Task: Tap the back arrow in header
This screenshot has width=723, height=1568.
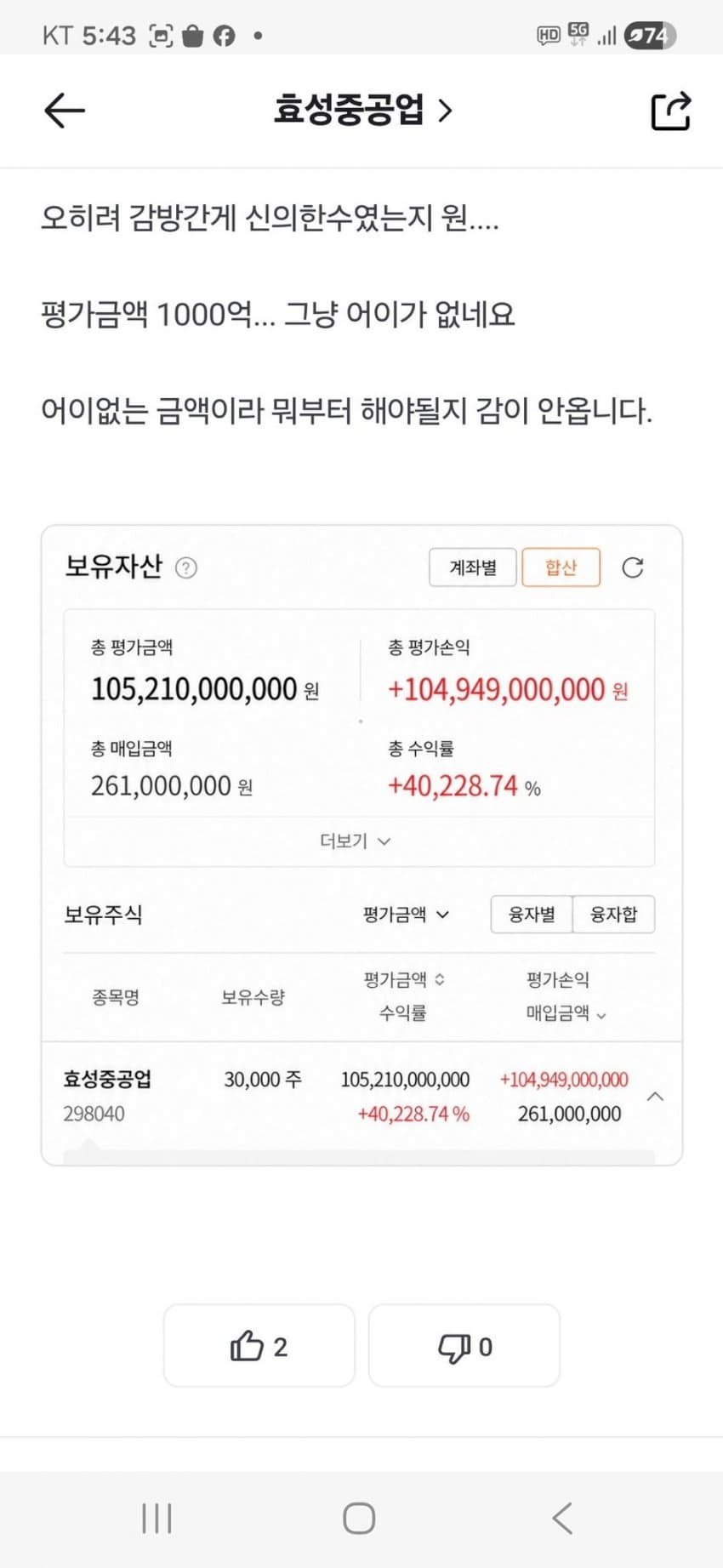Action: click(65, 111)
